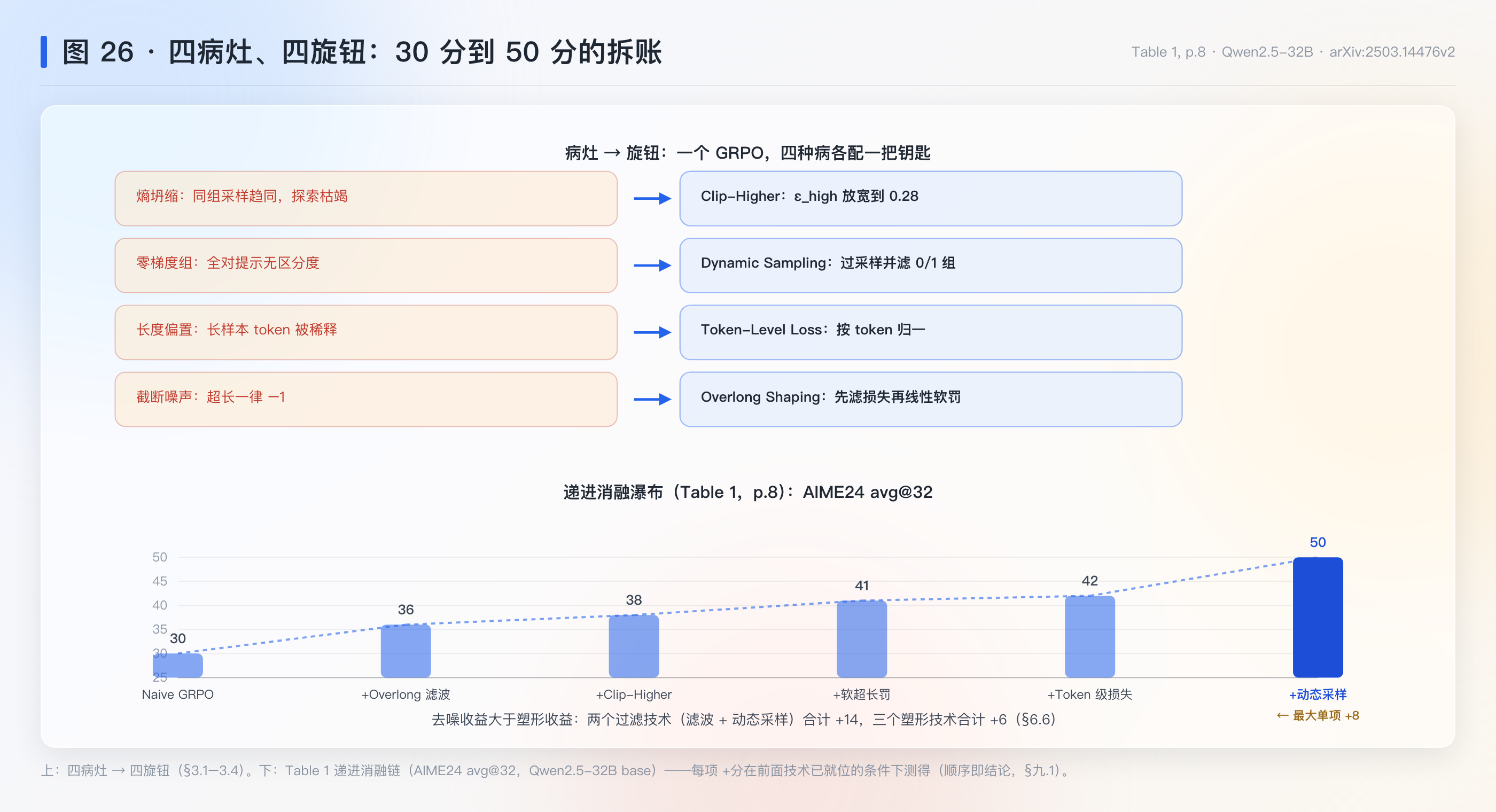Click the 'Overlong Shaping：先滤损失再线性软罚' box
This screenshot has height=812, width=1496.
click(930, 399)
